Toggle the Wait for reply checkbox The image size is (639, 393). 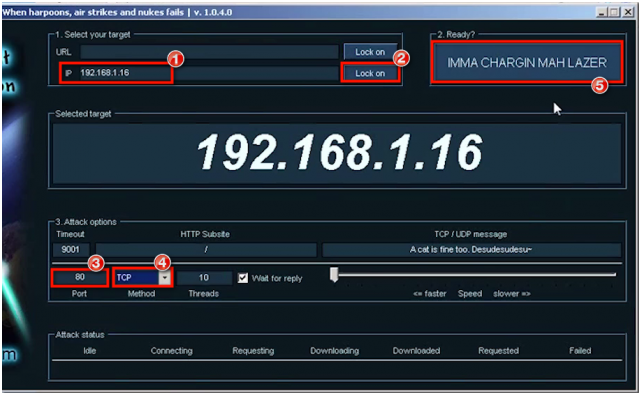pyautogui.click(x=243, y=278)
